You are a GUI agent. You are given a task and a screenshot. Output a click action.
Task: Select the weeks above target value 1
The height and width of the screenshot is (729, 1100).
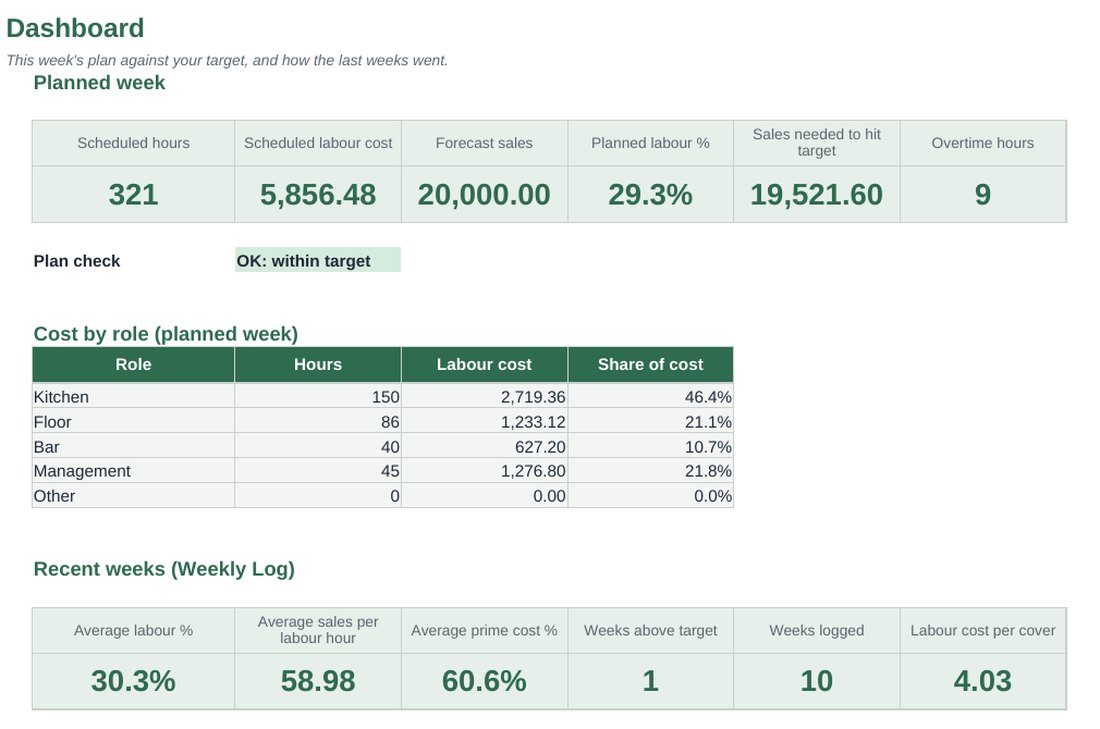click(650, 681)
